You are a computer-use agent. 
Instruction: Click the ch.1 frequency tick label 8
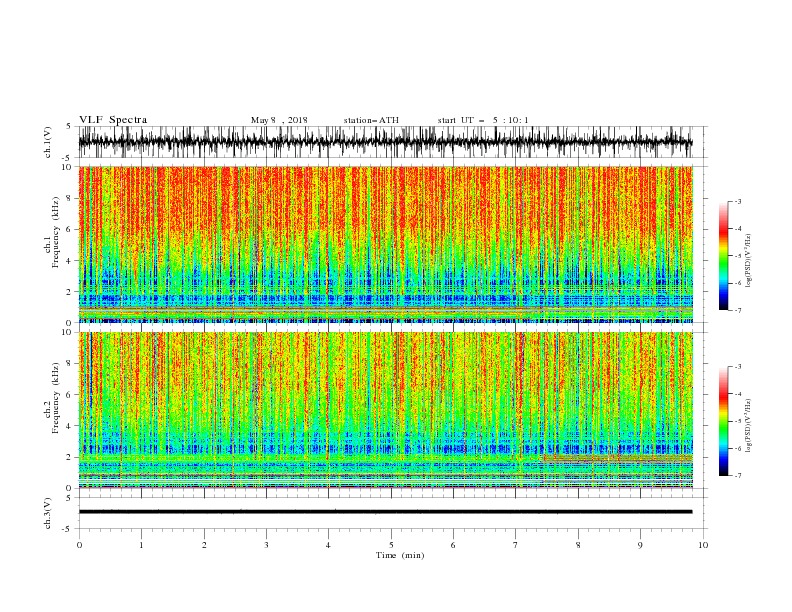coord(69,198)
